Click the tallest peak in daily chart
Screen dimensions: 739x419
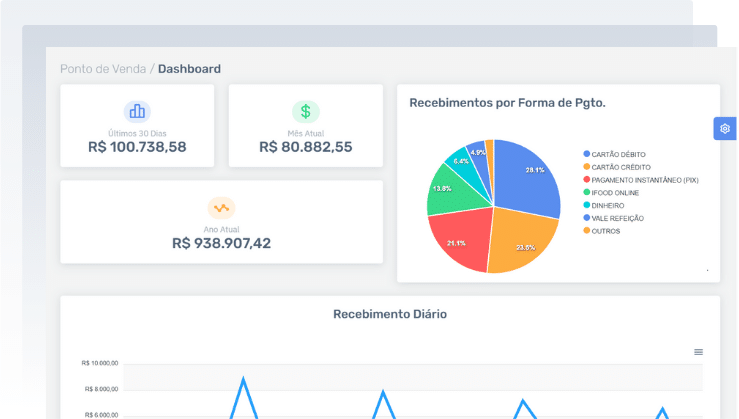[243, 380]
